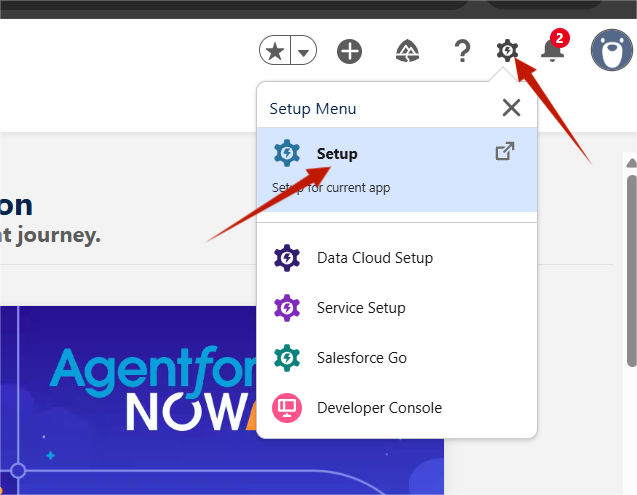This screenshot has width=637, height=495.
Task: Open Service Setup from the menu
Action: (x=361, y=308)
